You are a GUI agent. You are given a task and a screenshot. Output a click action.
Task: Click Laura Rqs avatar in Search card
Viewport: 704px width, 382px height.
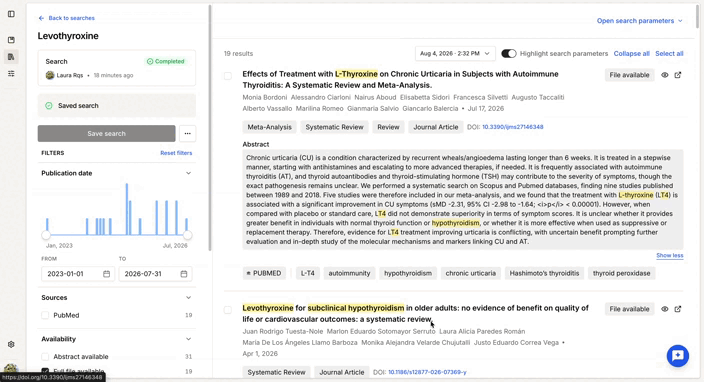50,75
